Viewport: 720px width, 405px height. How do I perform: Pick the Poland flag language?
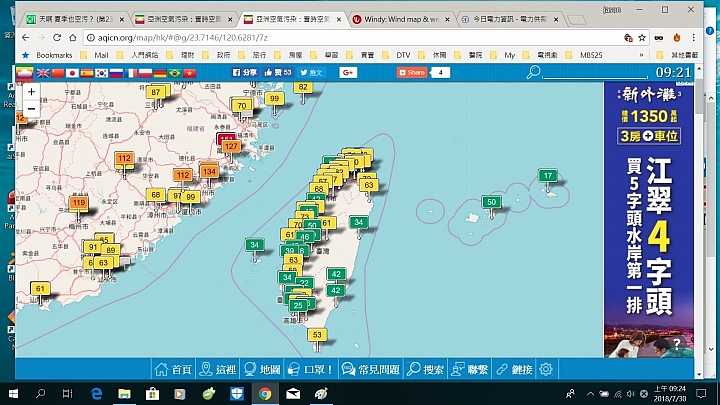point(146,73)
